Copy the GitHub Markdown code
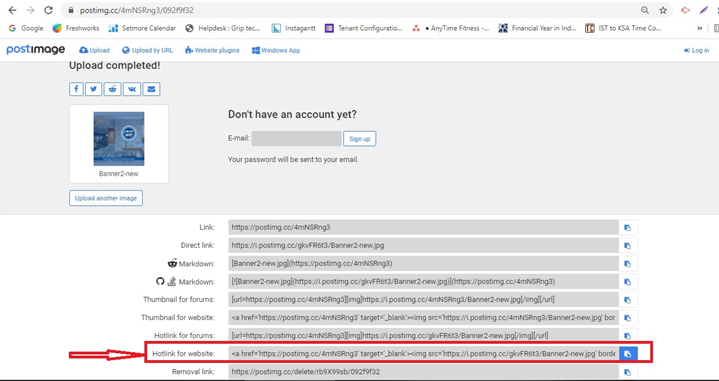The image size is (719, 381). 628,282
